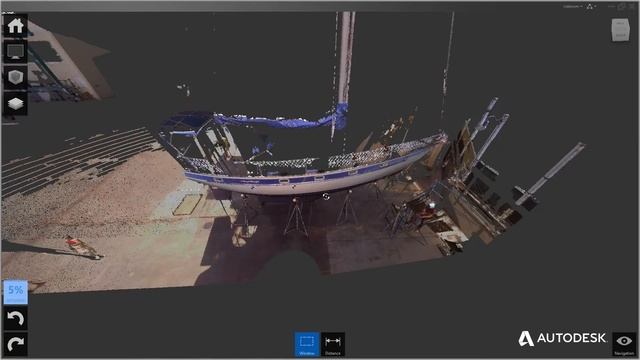
Task: Activate the Distance measurement tool
Action: (x=333, y=344)
